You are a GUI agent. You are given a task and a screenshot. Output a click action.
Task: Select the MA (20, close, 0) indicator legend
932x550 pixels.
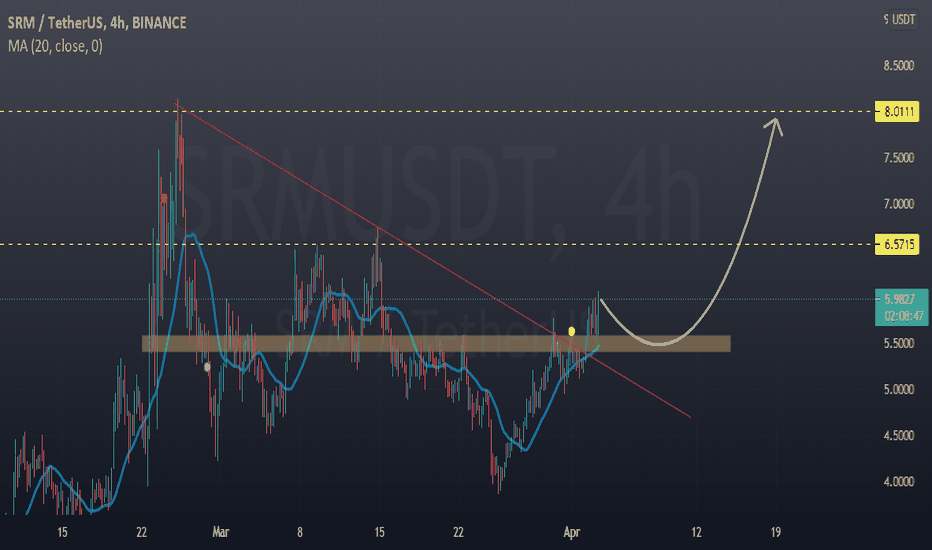tap(55, 46)
